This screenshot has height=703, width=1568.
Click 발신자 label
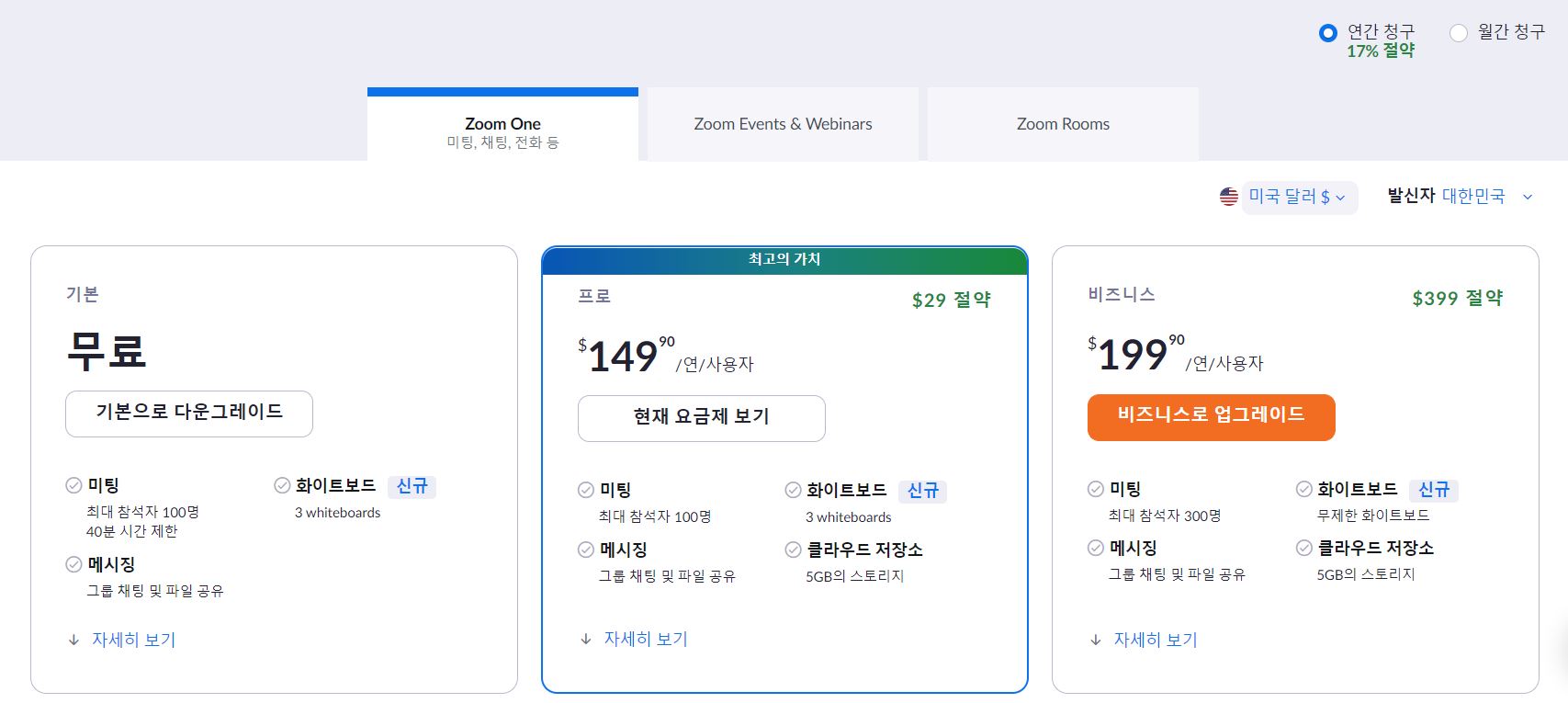[x=1411, y=196]
